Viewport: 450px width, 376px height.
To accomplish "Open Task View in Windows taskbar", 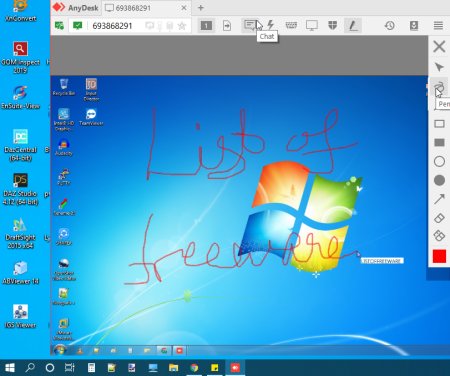I will click(x=69, y=368).
